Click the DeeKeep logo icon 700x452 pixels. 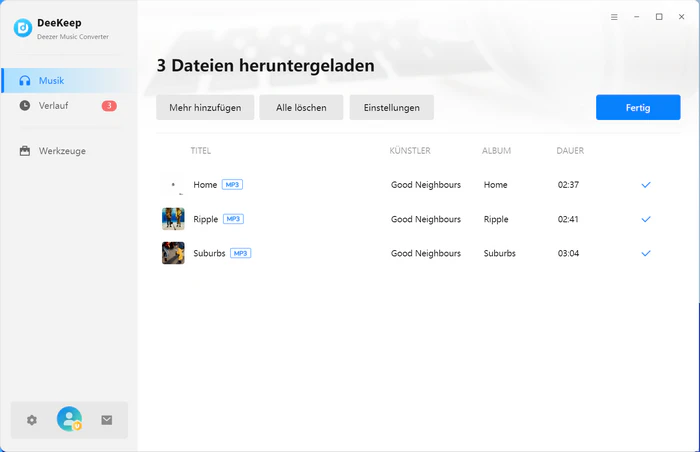[23, 28]
